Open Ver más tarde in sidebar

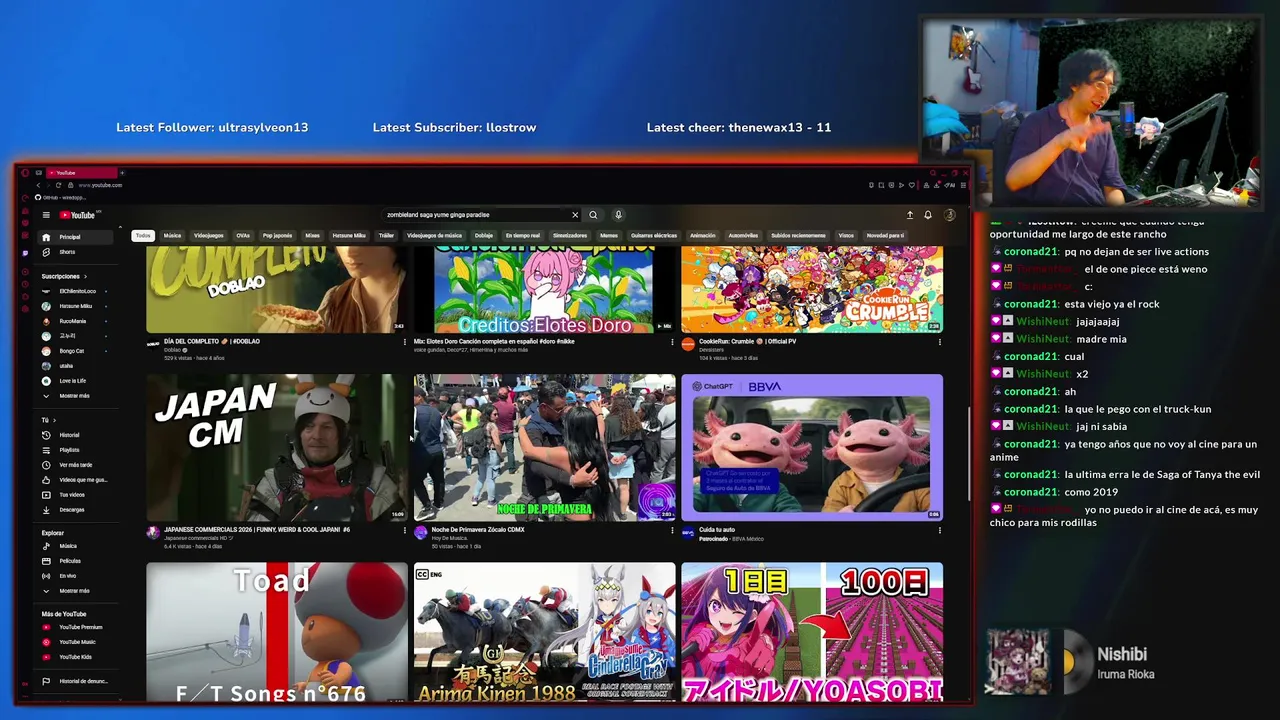(76, 465)
